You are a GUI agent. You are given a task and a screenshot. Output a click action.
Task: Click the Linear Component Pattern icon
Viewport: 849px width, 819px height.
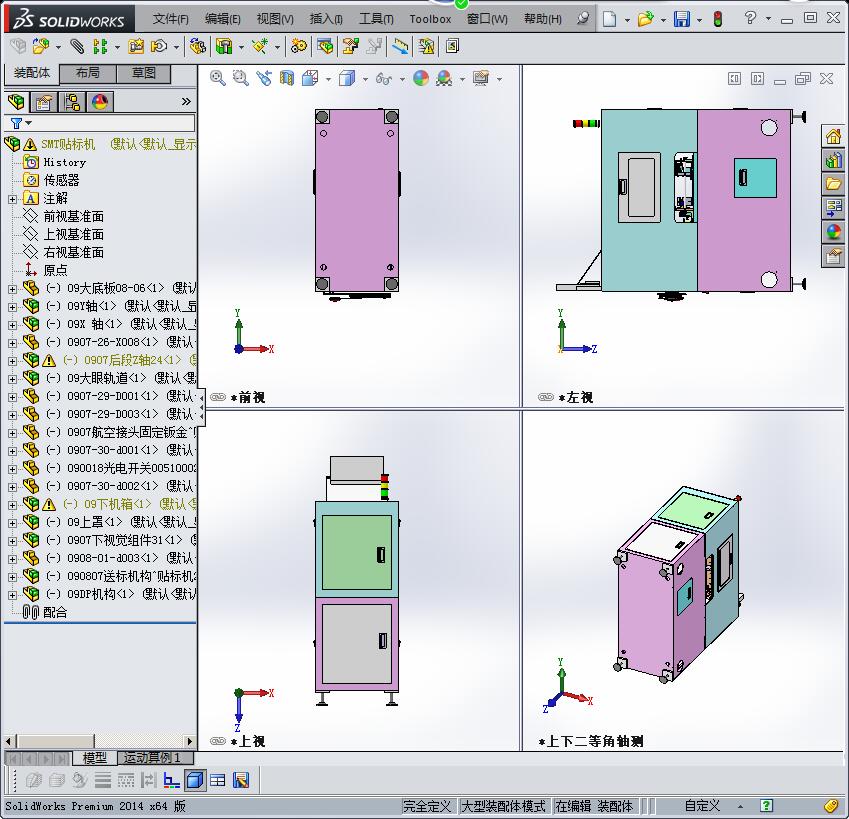point(100,47)
